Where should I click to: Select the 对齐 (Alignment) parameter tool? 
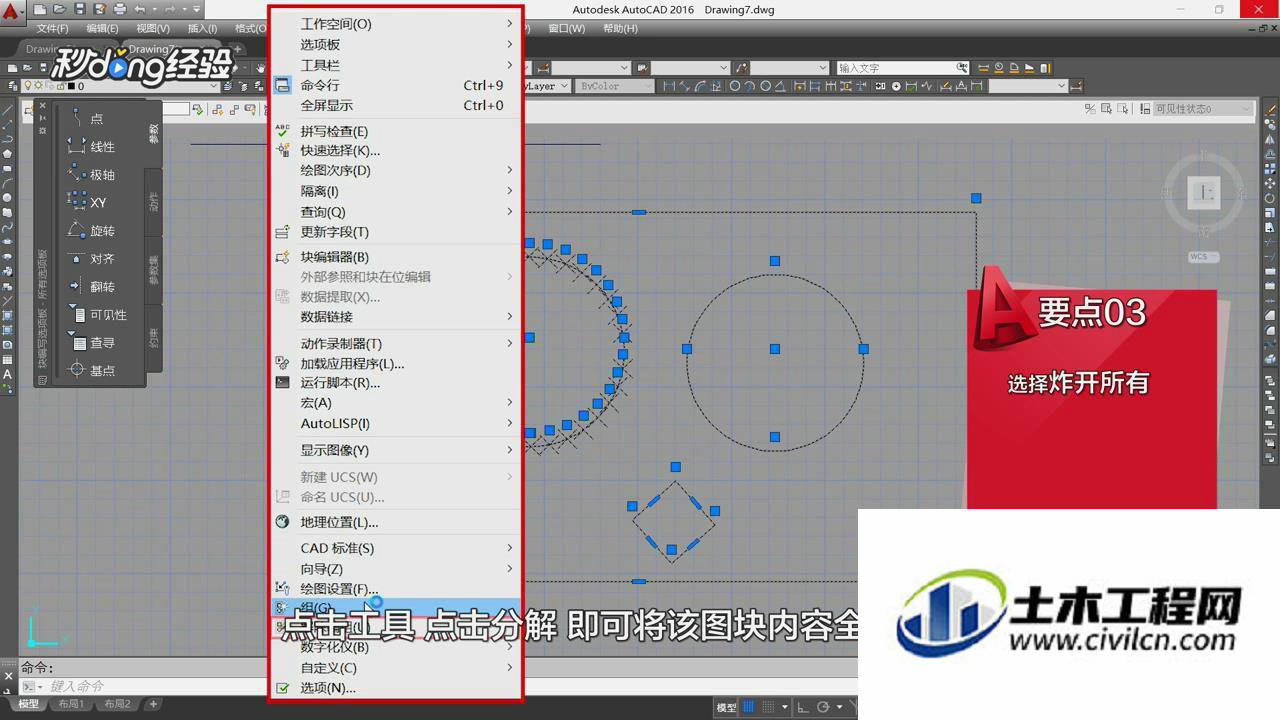click(90, 258)
